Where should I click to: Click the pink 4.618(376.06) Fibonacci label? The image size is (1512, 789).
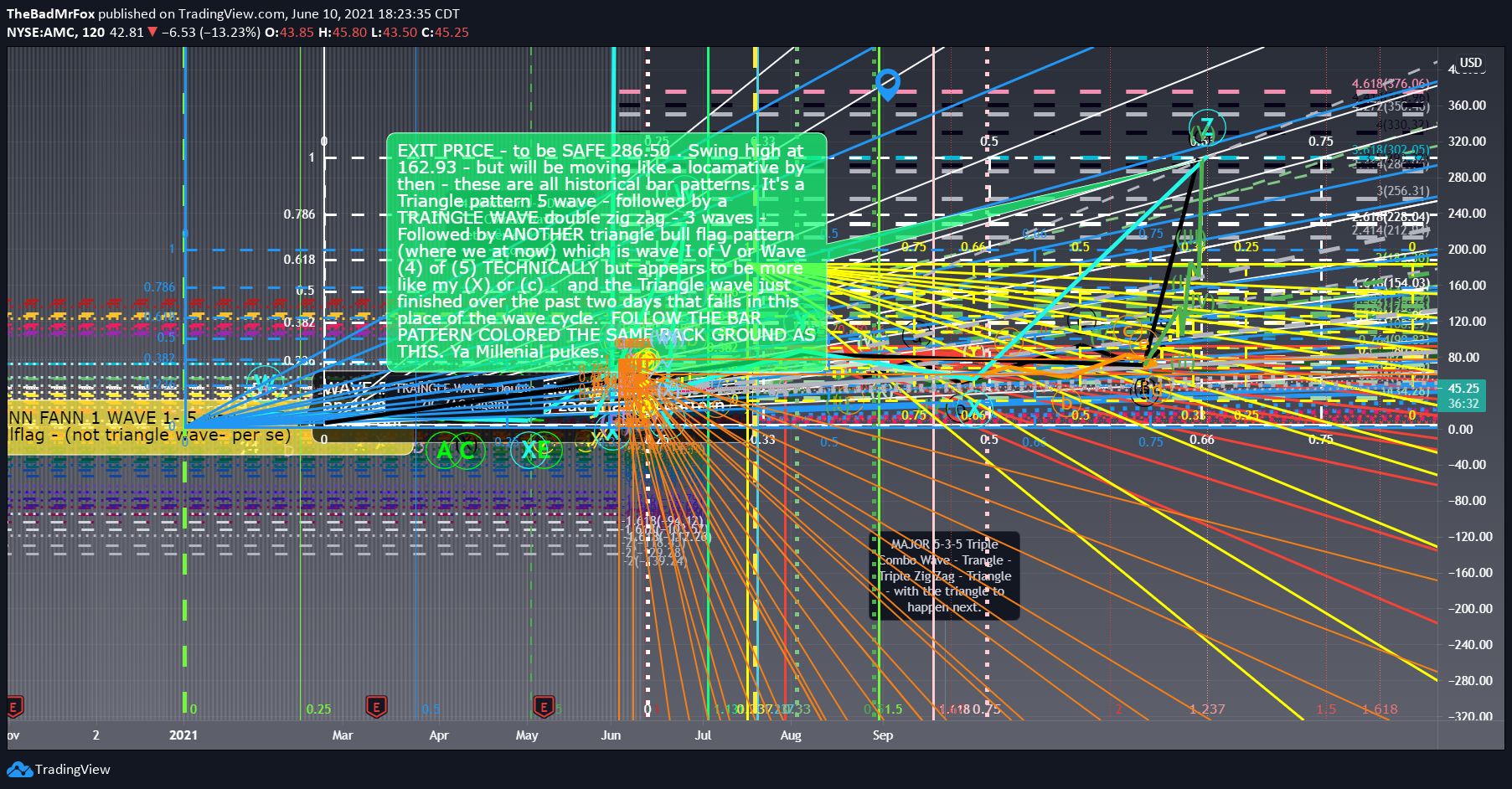(1391, 83)
